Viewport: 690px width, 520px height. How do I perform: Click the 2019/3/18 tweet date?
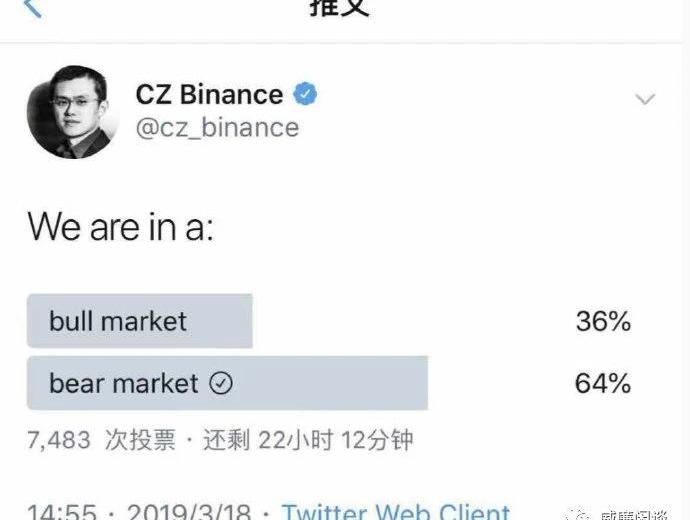pos(192,513)
